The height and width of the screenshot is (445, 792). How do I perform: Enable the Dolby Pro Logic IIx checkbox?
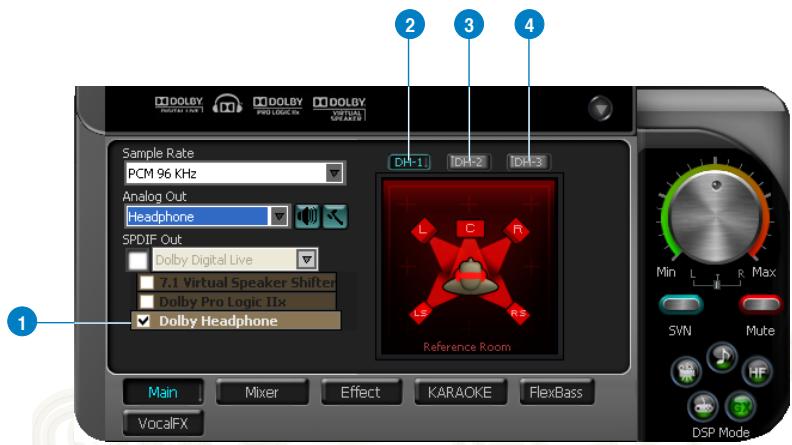click(146, 302)
